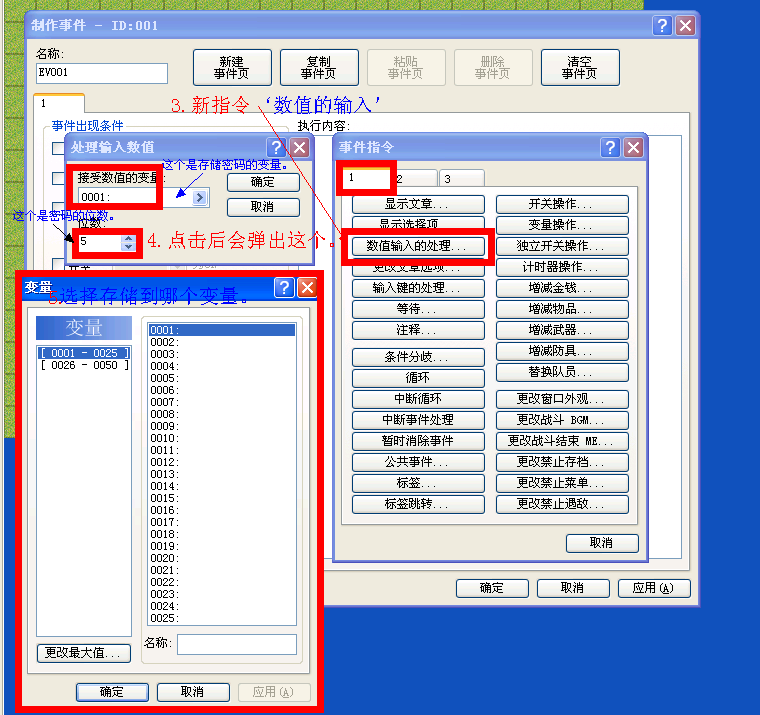Screen dimensions: 760x715
Task: Click 确定 at bottom of 制作事件
Action: coord(492,588)
